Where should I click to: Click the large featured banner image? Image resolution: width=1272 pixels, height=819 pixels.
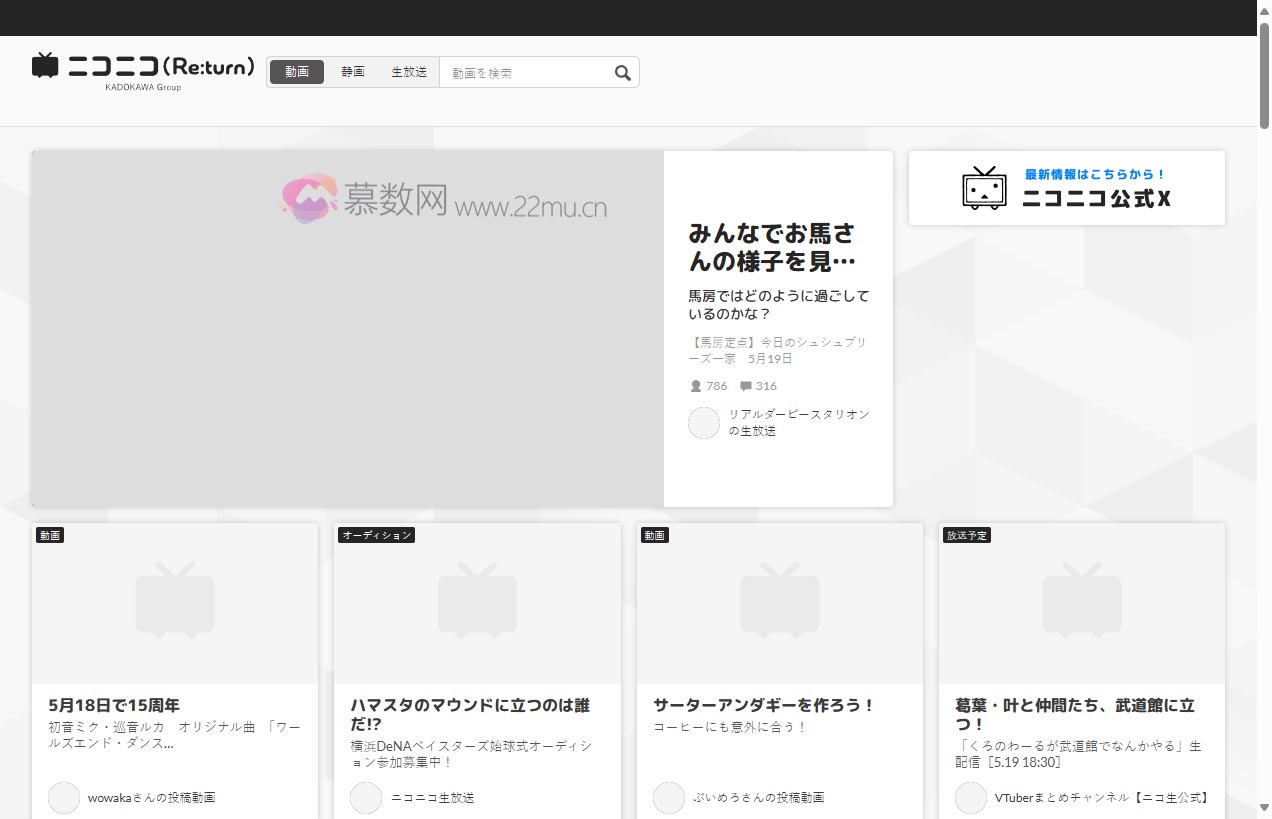coord(347,328)
